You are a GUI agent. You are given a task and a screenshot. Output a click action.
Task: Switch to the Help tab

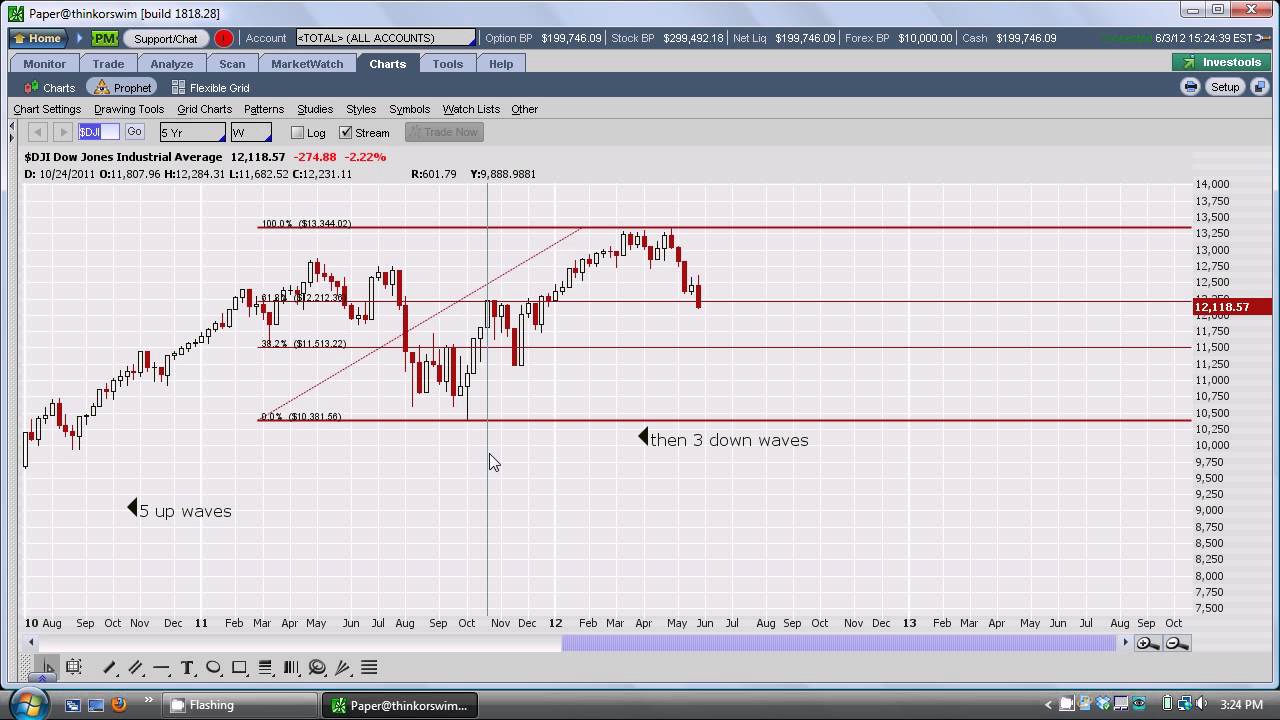coord(501,63)
